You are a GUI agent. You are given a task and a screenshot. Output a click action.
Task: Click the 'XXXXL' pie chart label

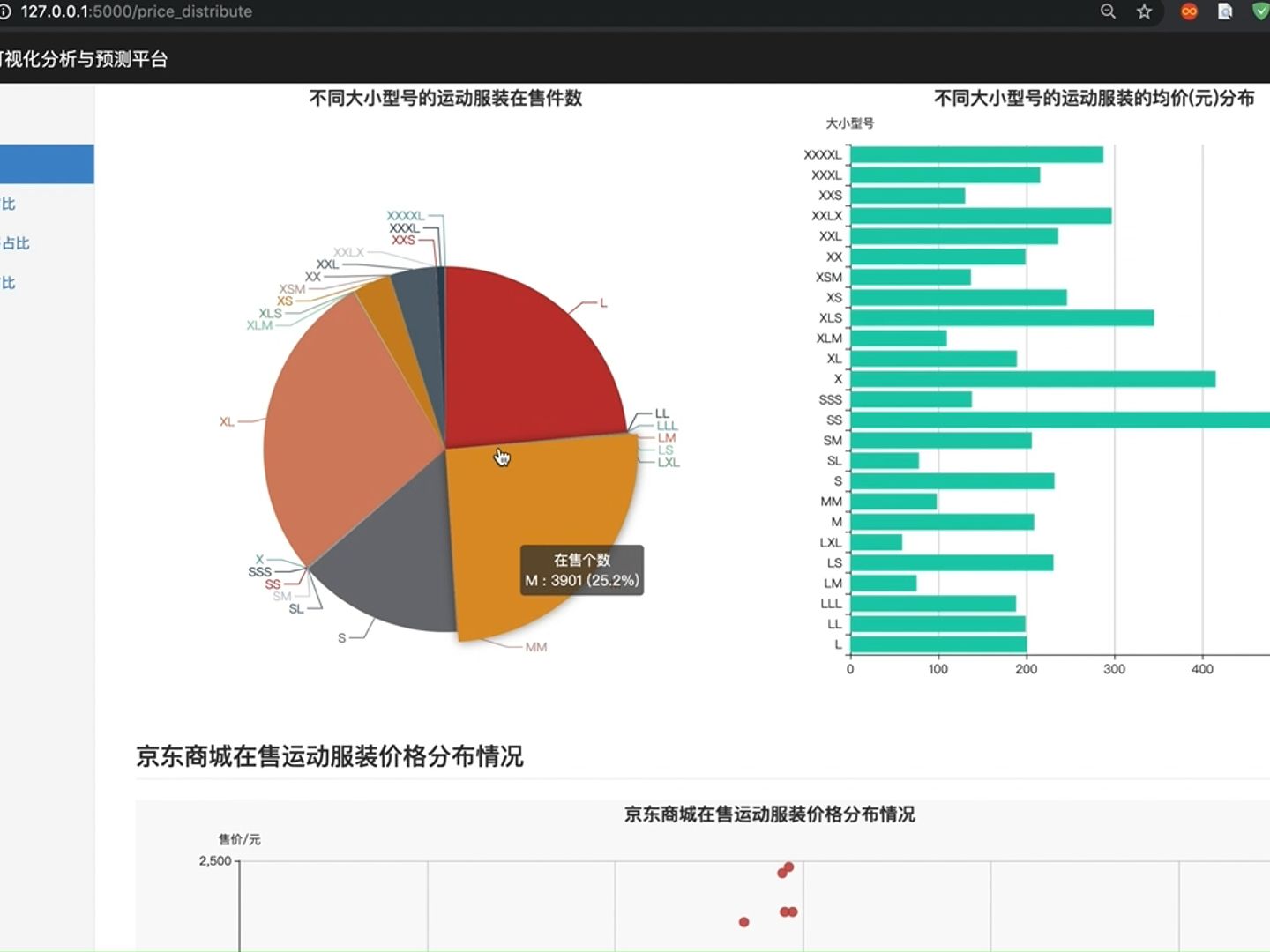pyautogui.click(x=406, y=215)
